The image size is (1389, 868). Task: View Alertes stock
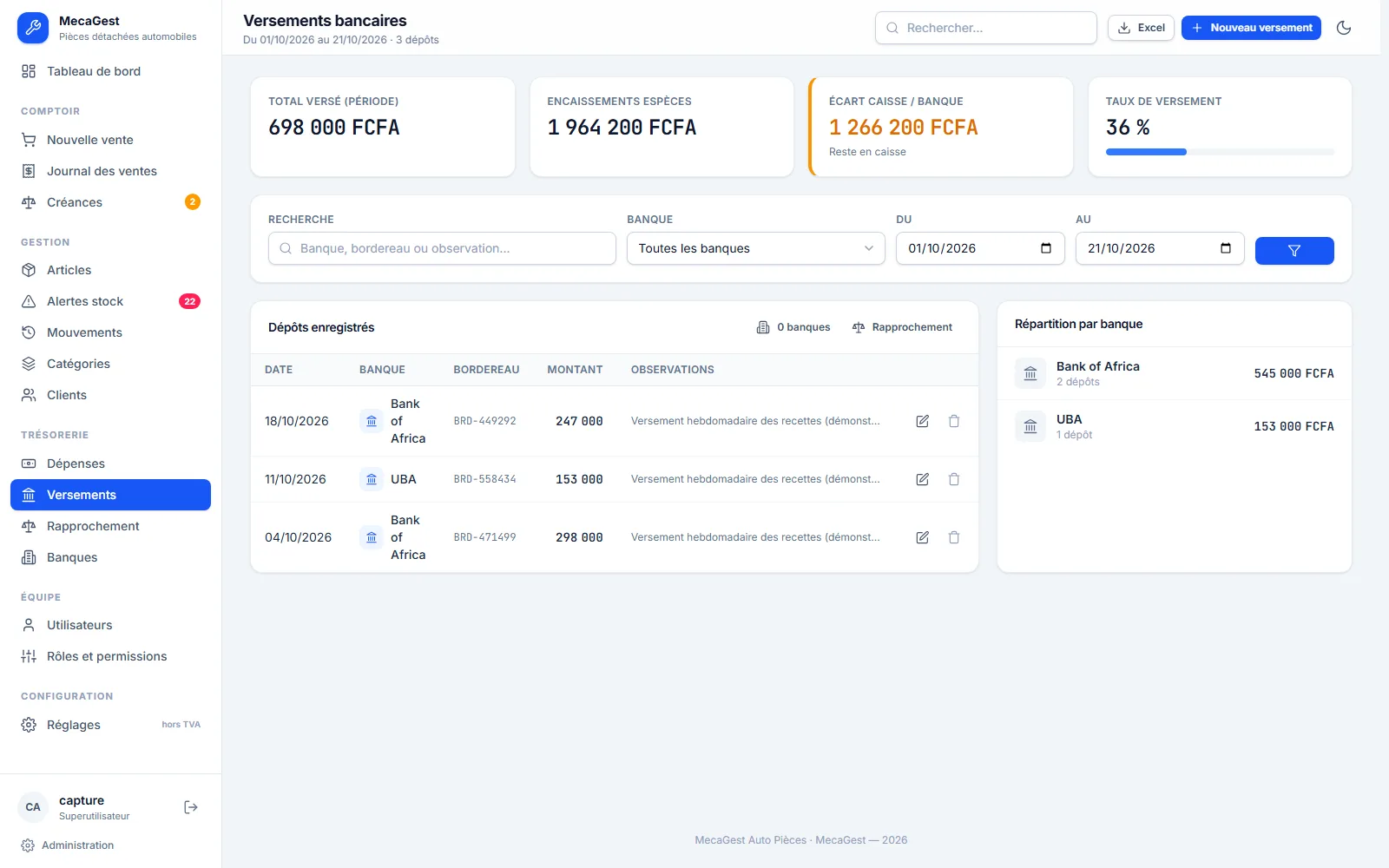tap(111, 301)
